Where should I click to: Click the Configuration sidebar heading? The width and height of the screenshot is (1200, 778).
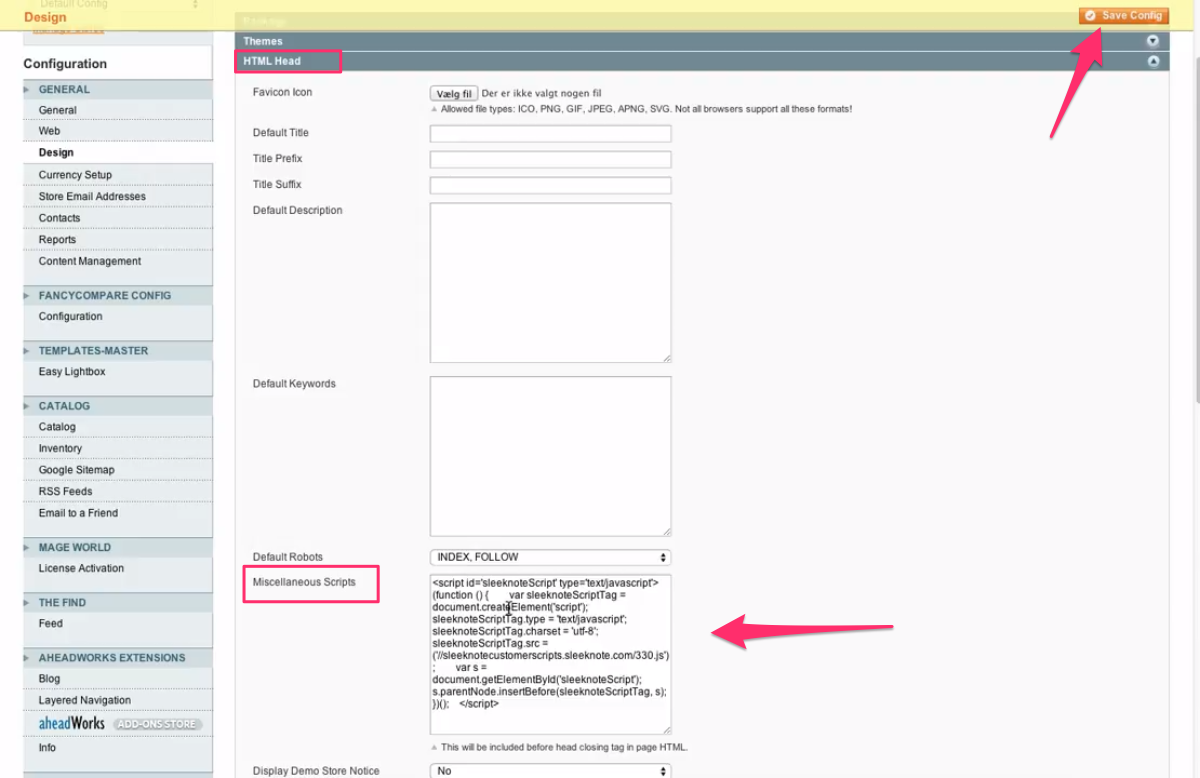click(65, 64)
